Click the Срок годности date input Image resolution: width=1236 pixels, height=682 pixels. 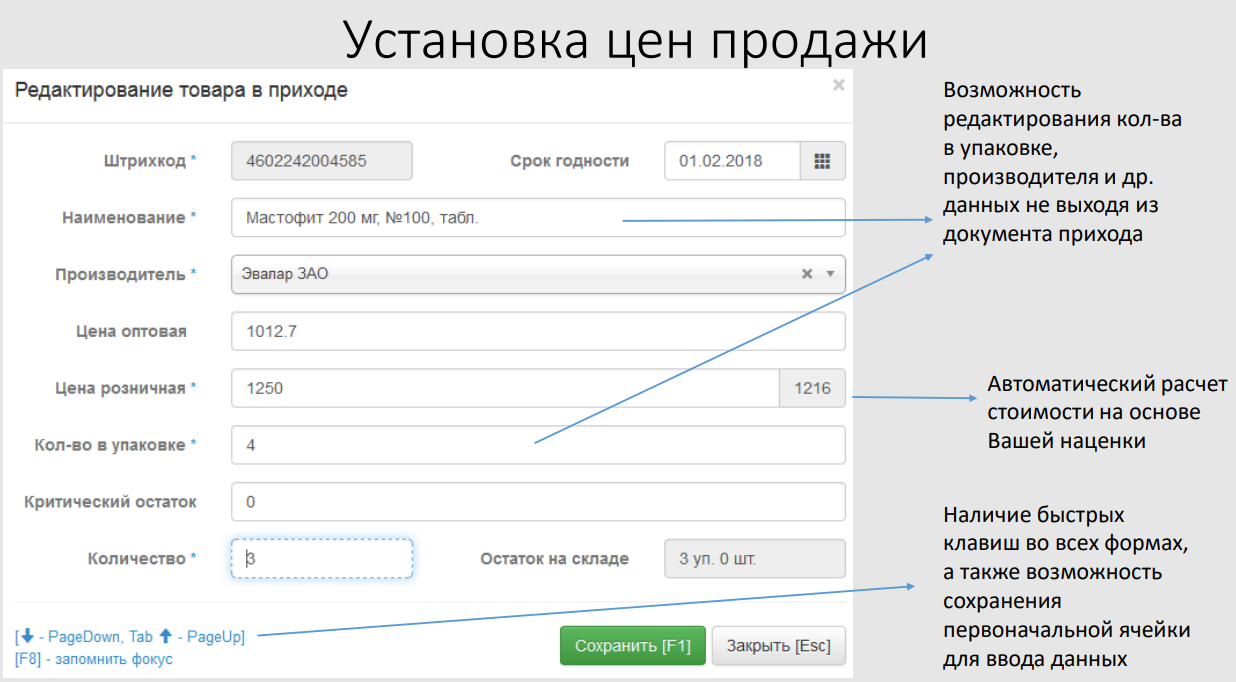pyautogui.click(x=732, y=161)
